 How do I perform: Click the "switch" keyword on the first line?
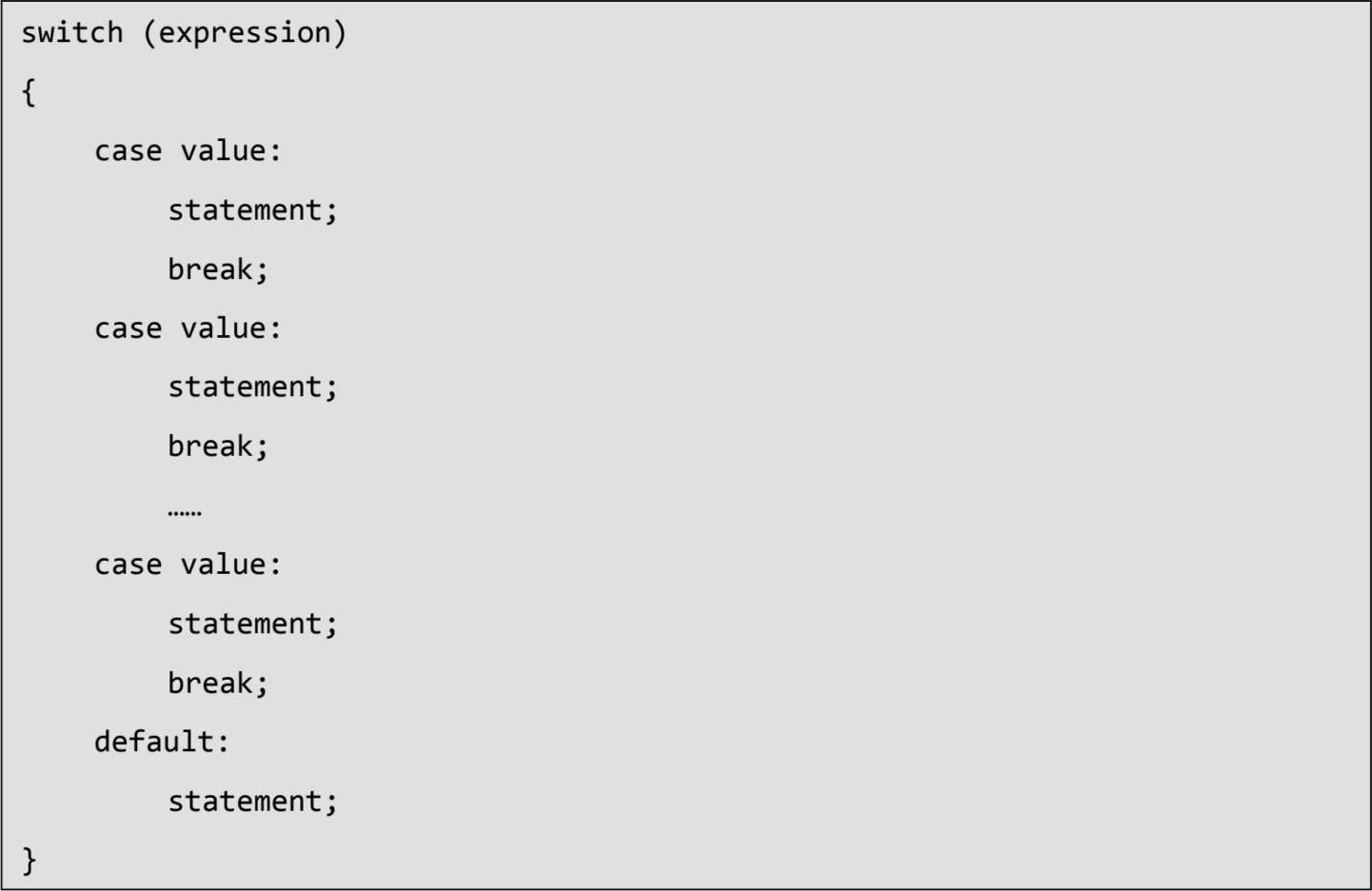pos(72,33)
